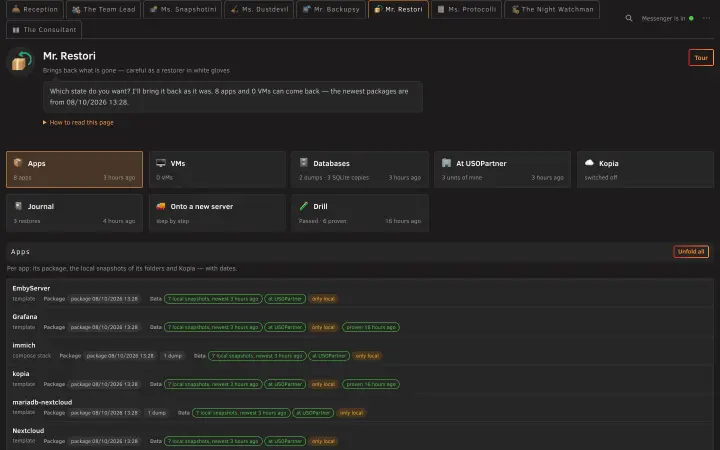The height and width of the screenshot is (450, 720).
Task: Click the At USOPartner building icon
Action: pyautogui.click(x=446, y=163)
